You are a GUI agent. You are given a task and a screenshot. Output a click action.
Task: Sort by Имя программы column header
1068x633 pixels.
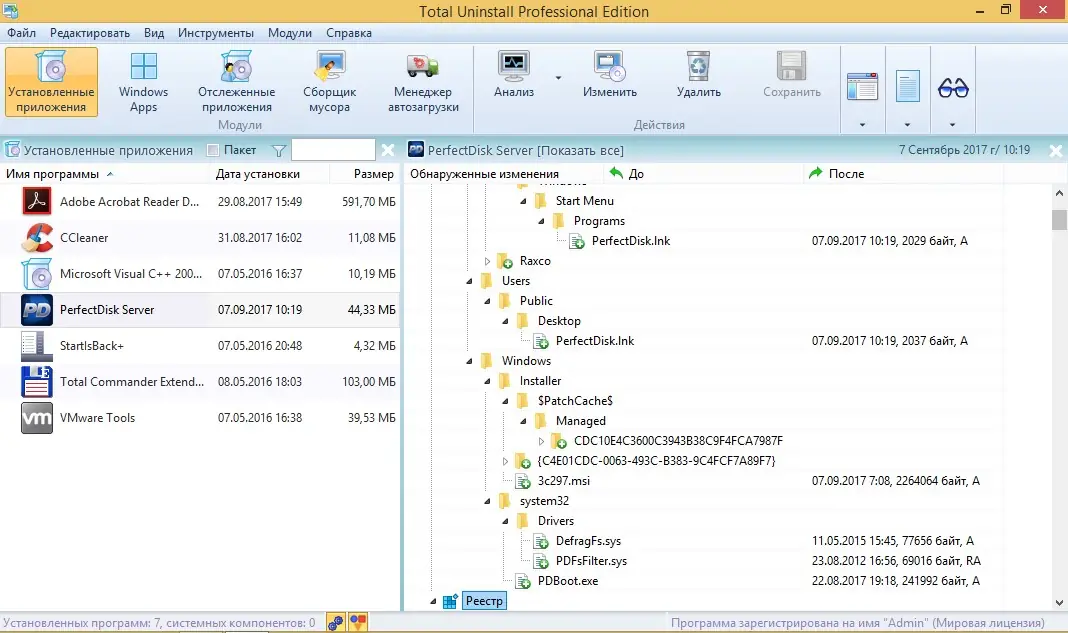coord(105,174)
